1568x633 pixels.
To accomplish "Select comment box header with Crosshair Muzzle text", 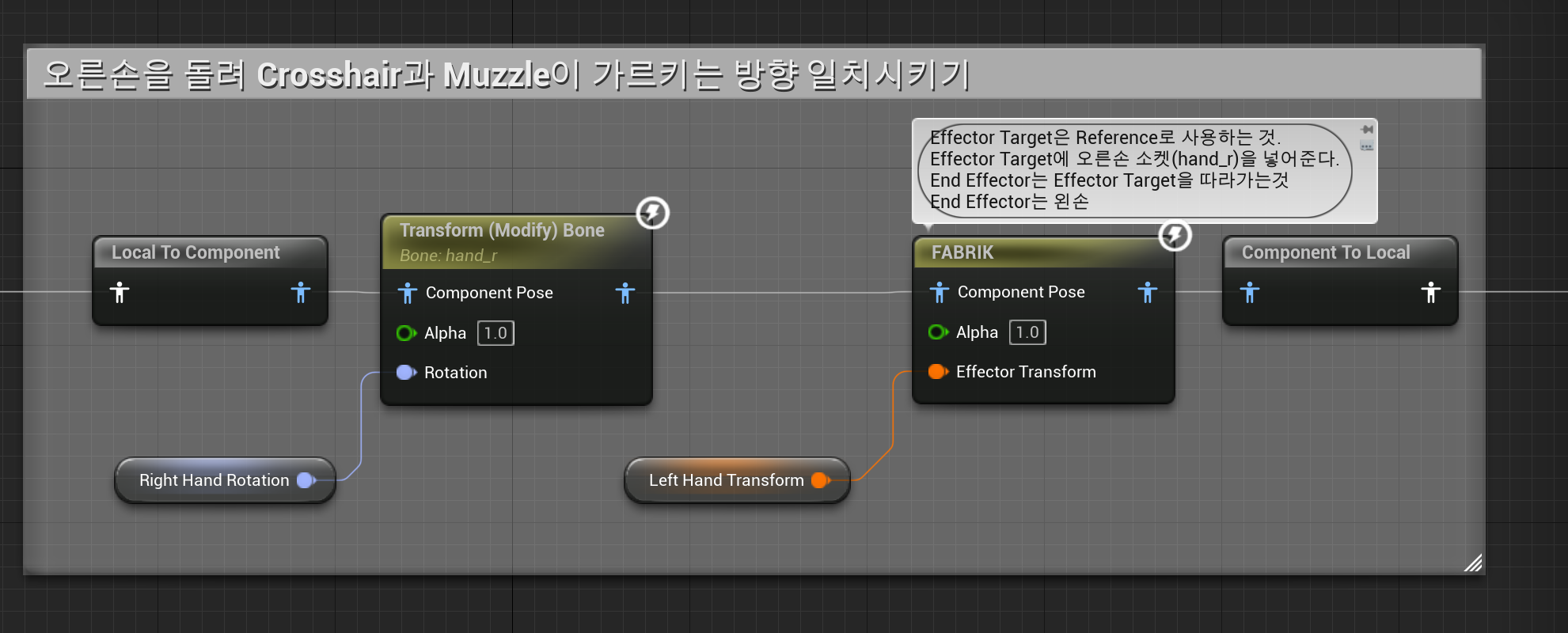I will (x=754, y=74).
